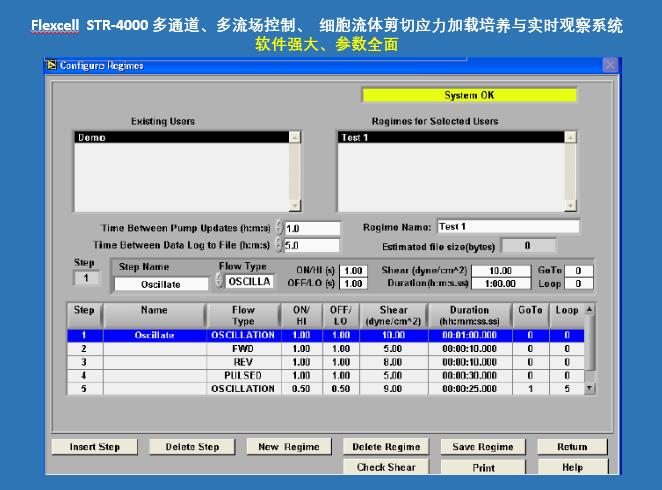
Task: Click the Time Between Pump Updates stepper arrows
Action: 279,228
